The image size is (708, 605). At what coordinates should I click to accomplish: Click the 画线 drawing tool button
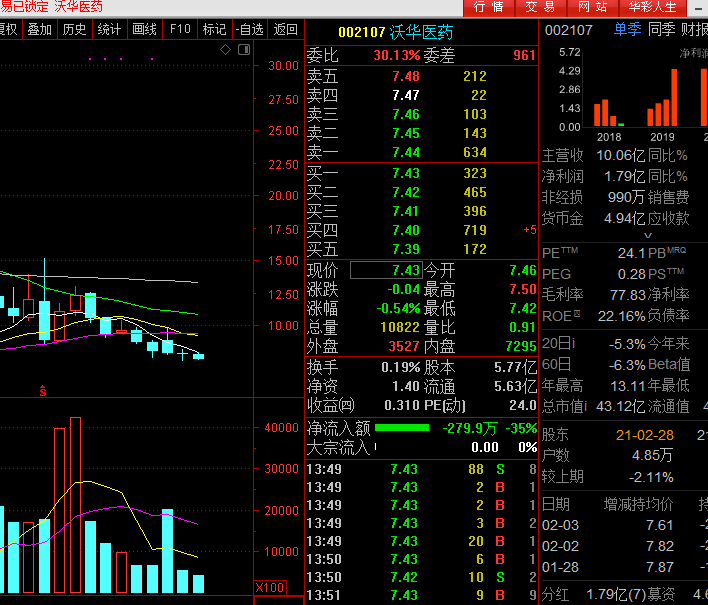[144, 29]
